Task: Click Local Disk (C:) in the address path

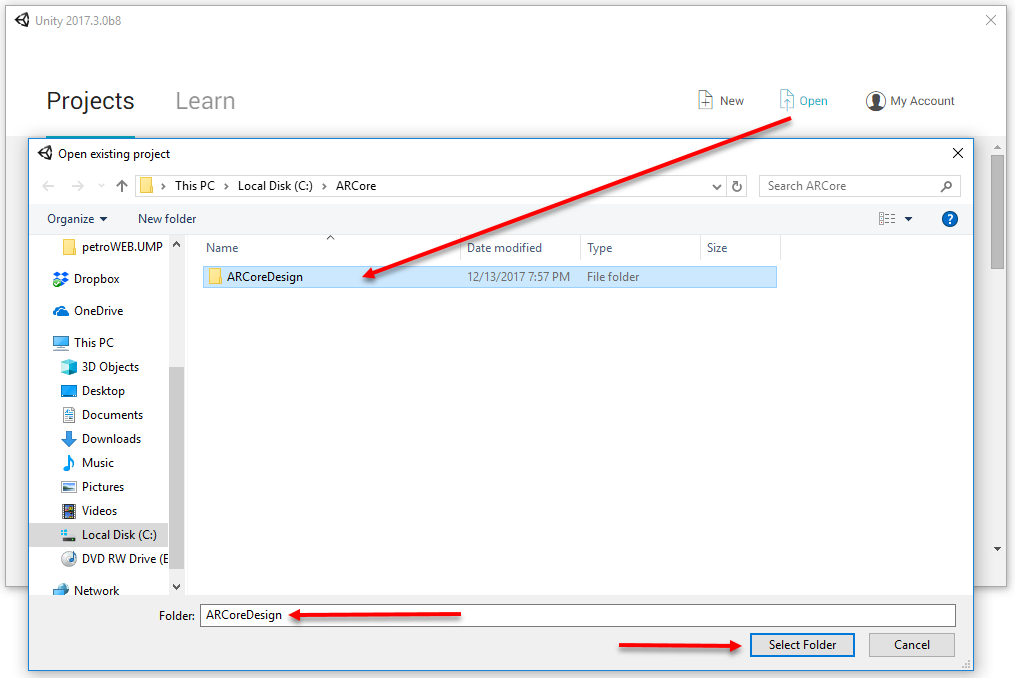Action: [275, 186]
